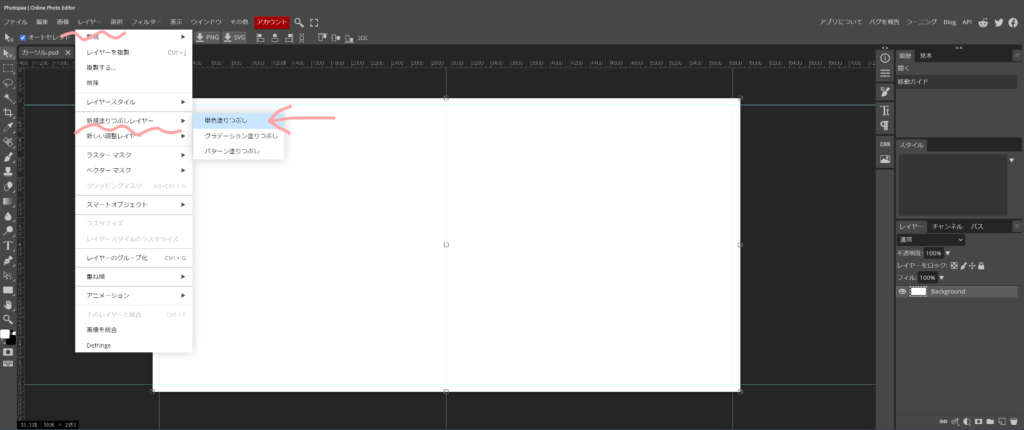Uncheck the オートセレクト checkbox
The width and height of the screenshot is (1024, 430).
[23, 38]
